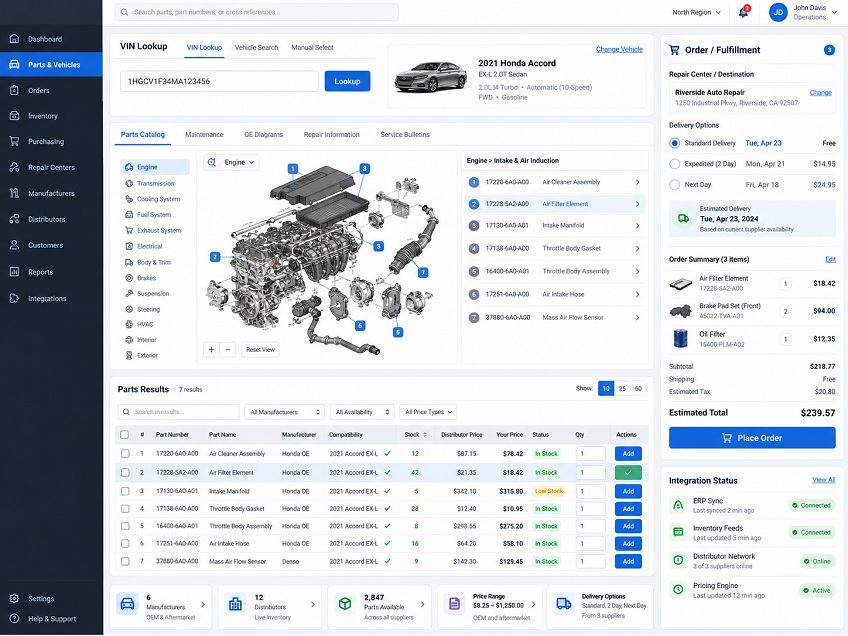Screen dimensions: 848x636
Task: Show 25 results per page
Action: point(622,389)
